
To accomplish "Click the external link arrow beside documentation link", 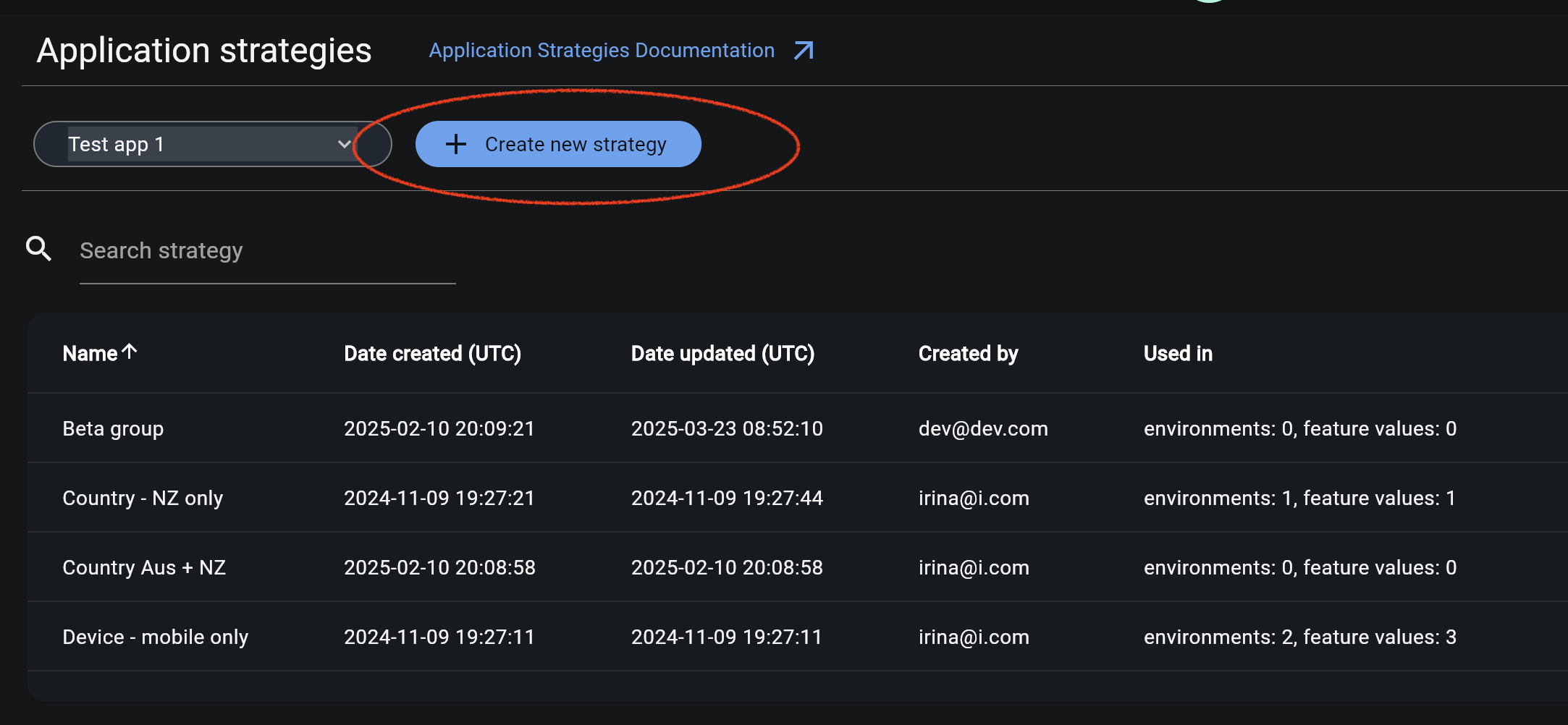I will point(802,51).
